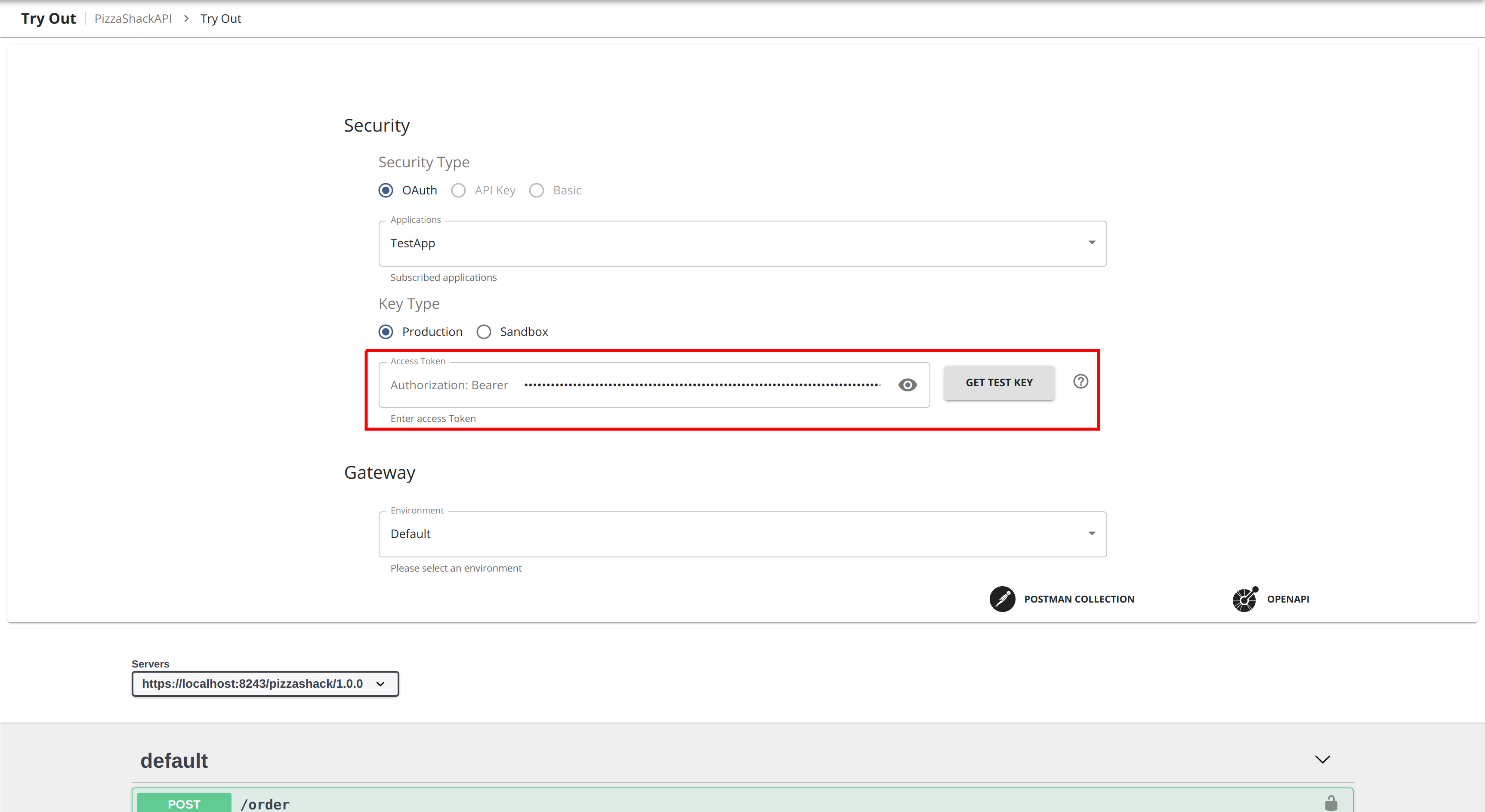
Task: Choose the Production key type
Action: [386, 332]
